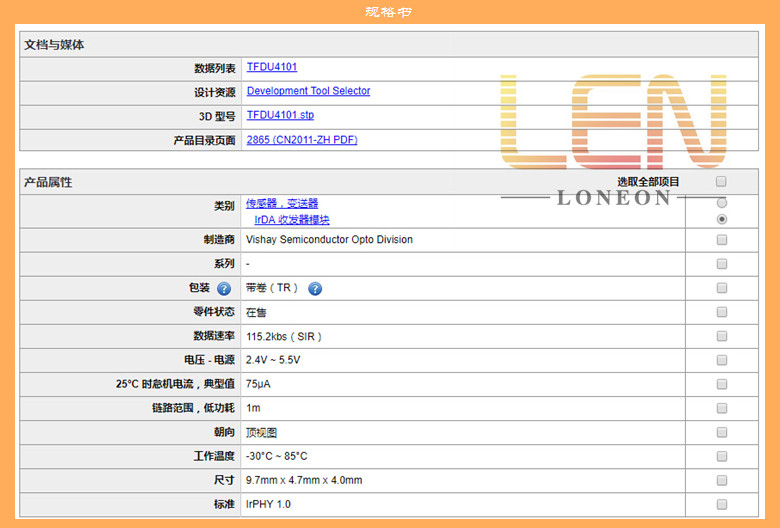Viewport: 780px width, 528px height.
Task: Check the 零件状态 row checkbox
Action: pyautogui.click(x=721, y=312)
